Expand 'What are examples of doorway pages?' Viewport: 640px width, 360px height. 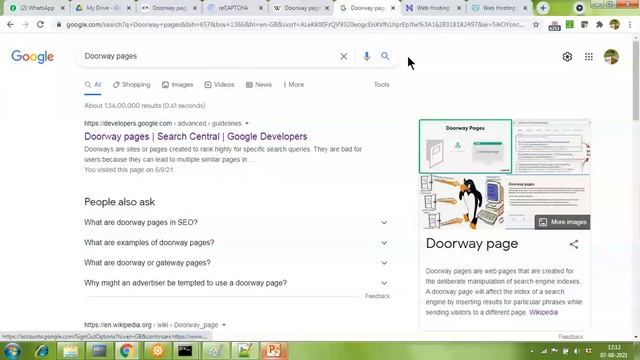(x=237, y=242)
